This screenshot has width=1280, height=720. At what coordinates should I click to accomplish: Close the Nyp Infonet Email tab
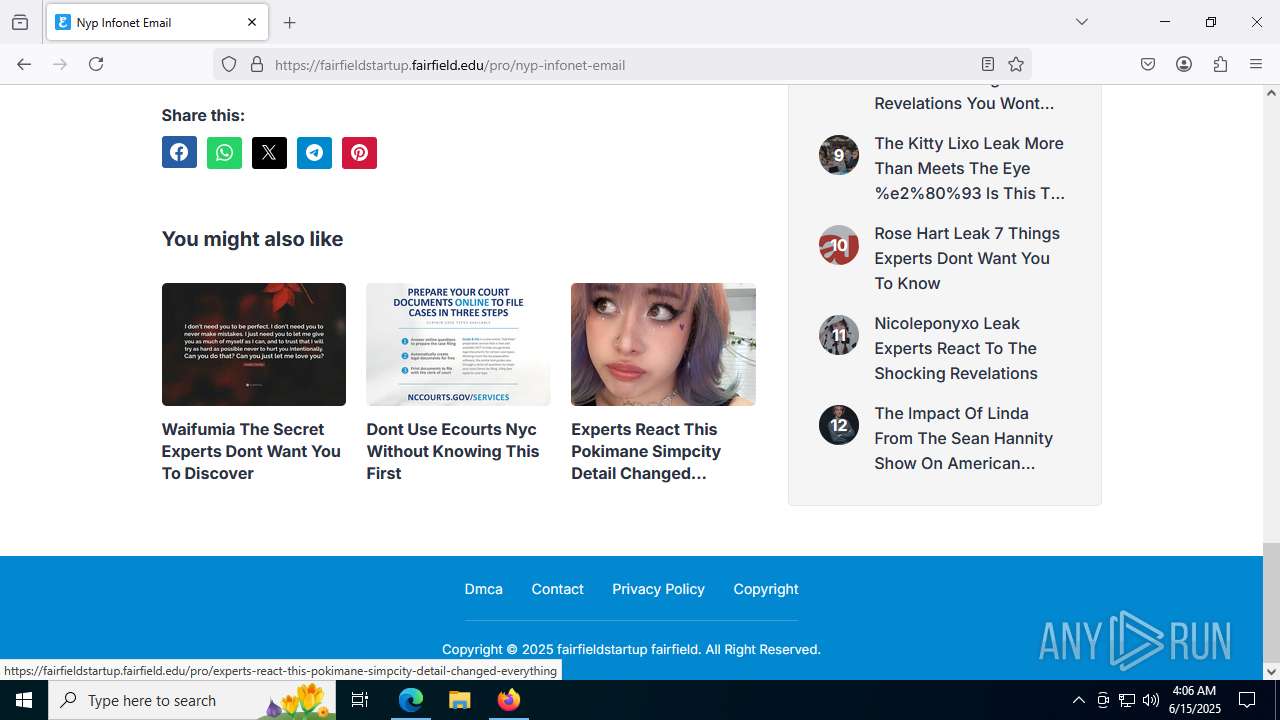[x=252, y=22]
